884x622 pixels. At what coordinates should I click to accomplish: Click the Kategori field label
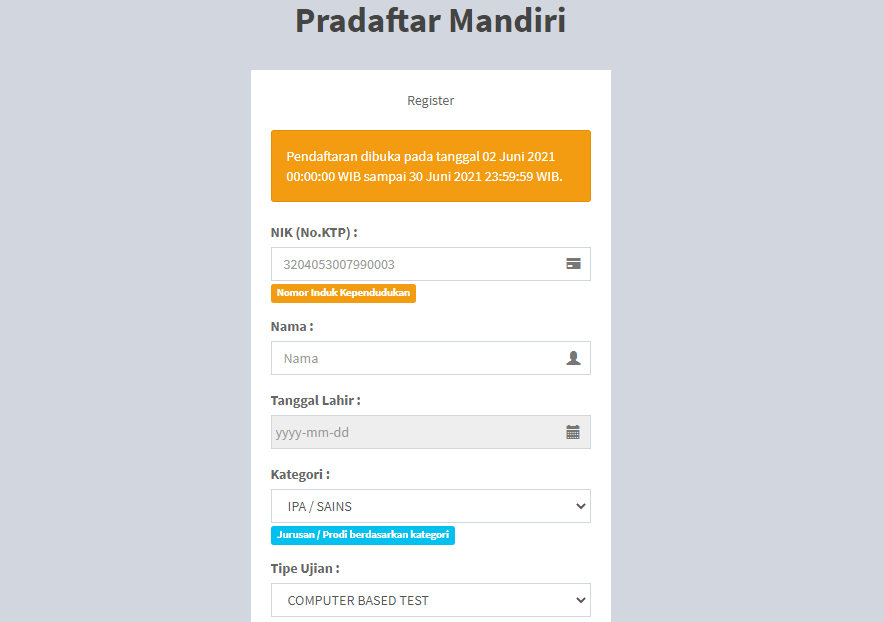pos(300,474)
